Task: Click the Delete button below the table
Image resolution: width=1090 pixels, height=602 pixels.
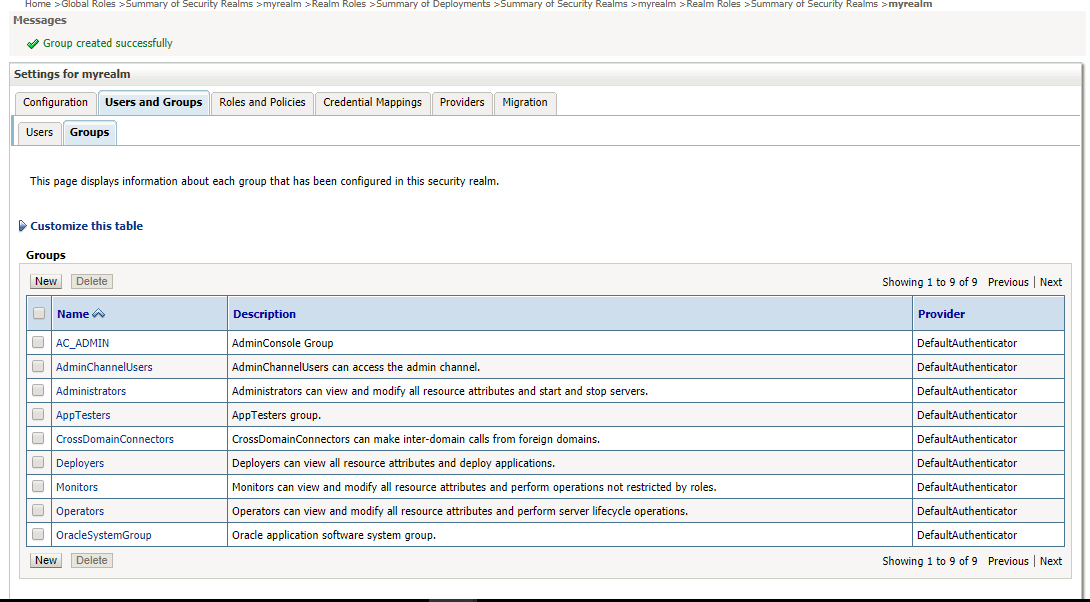Action: coord(92,560)
